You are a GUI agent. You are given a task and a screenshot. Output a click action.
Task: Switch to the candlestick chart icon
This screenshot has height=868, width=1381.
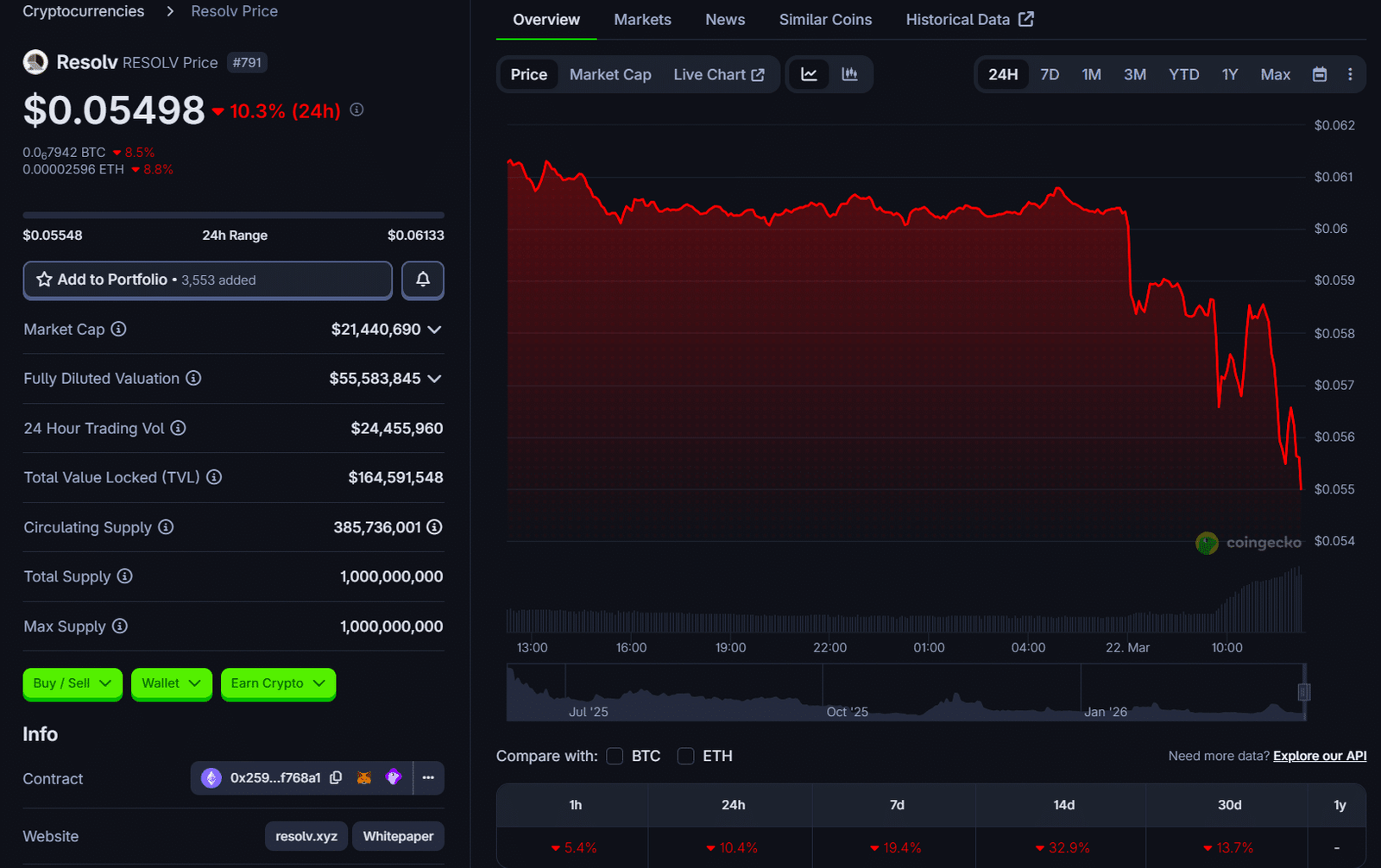[850, 74]
